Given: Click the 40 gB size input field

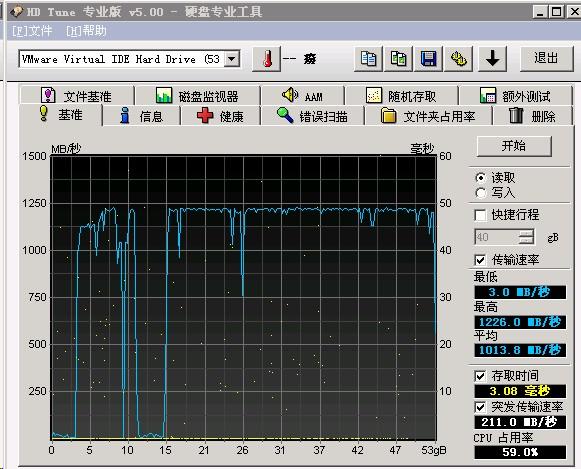Looking at the screenshot, I should [x=497, y=237].
